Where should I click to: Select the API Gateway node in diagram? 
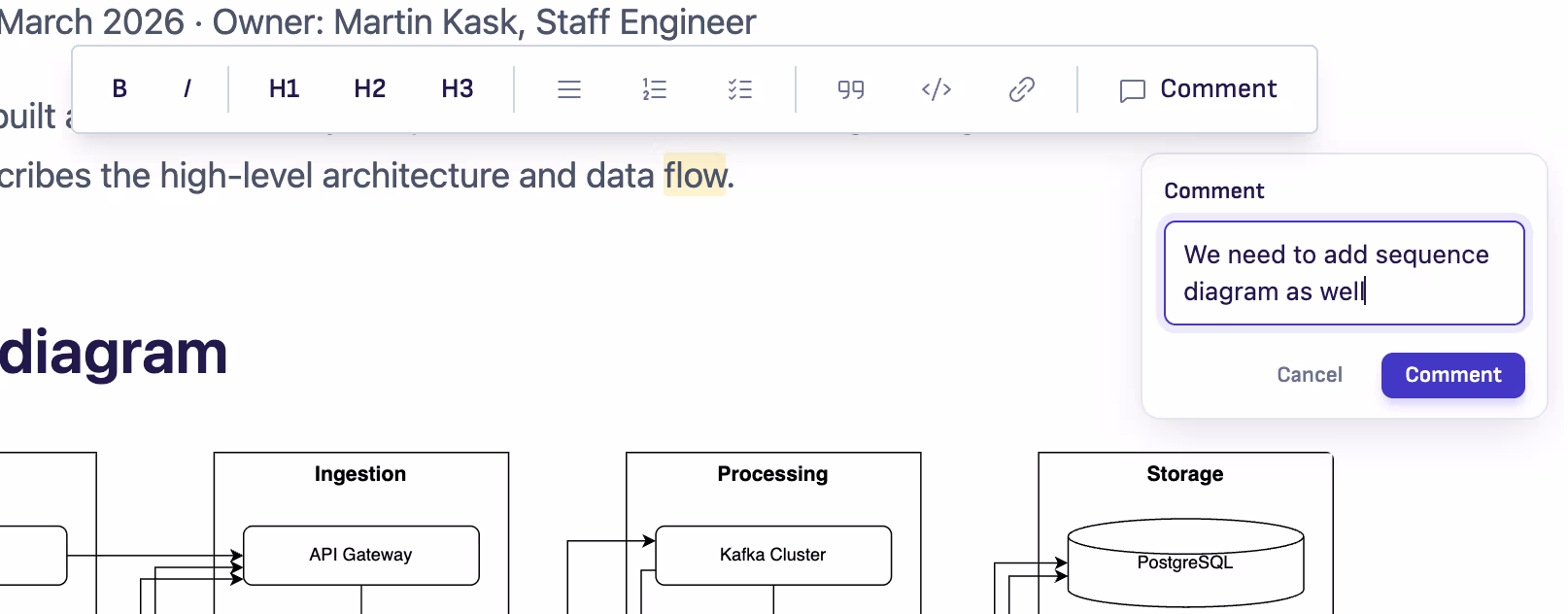[361, 556]
